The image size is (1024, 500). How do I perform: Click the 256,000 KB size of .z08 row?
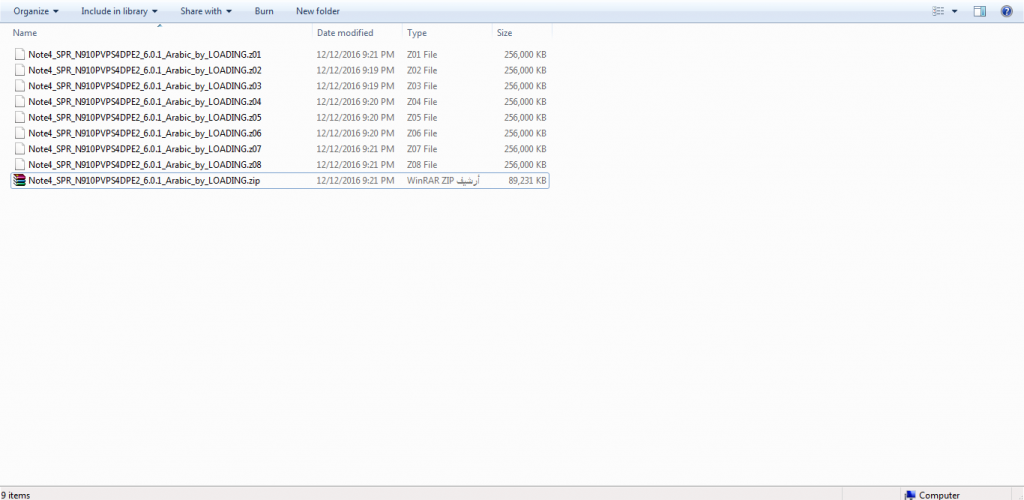pyautogui.click(x=526, y=164)
